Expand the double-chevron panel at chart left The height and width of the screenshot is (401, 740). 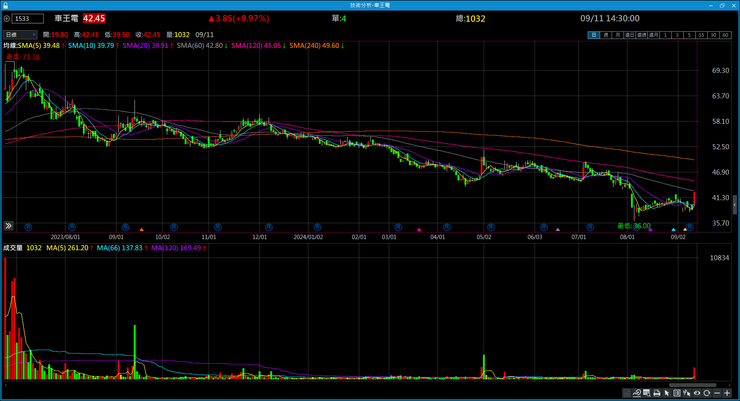pos(9,226)
